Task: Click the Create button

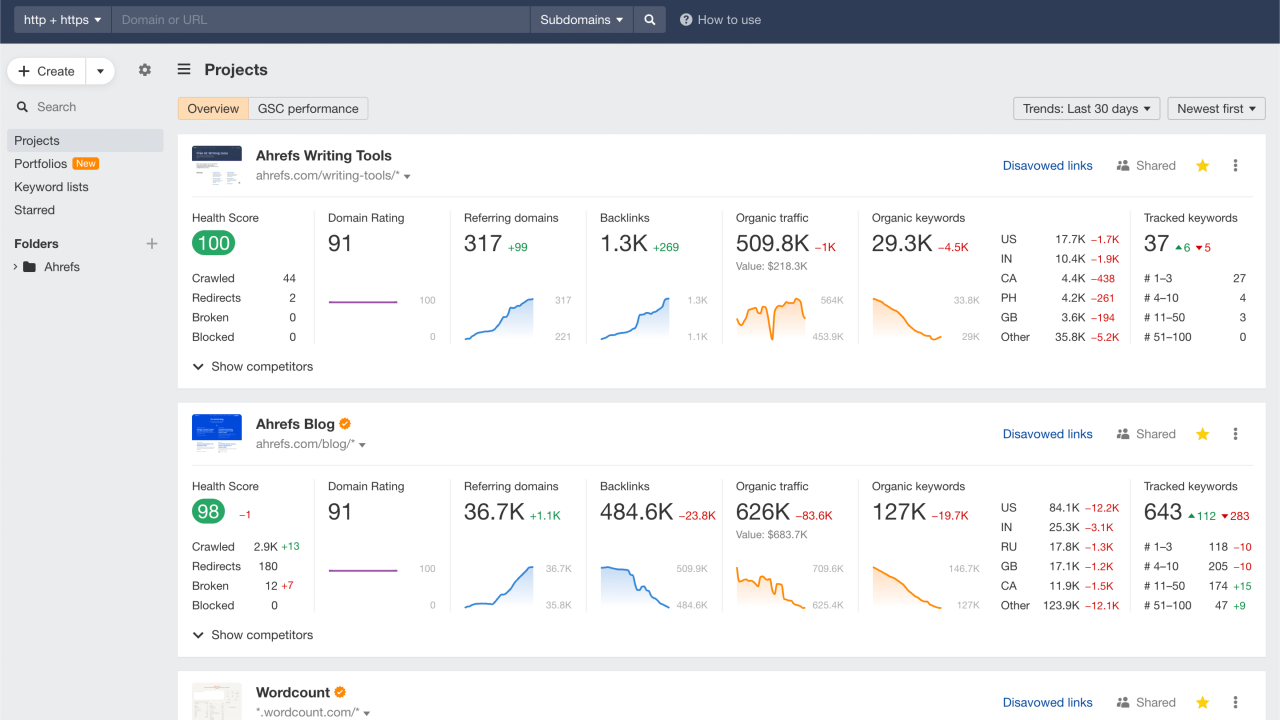Action: point(45,70)
